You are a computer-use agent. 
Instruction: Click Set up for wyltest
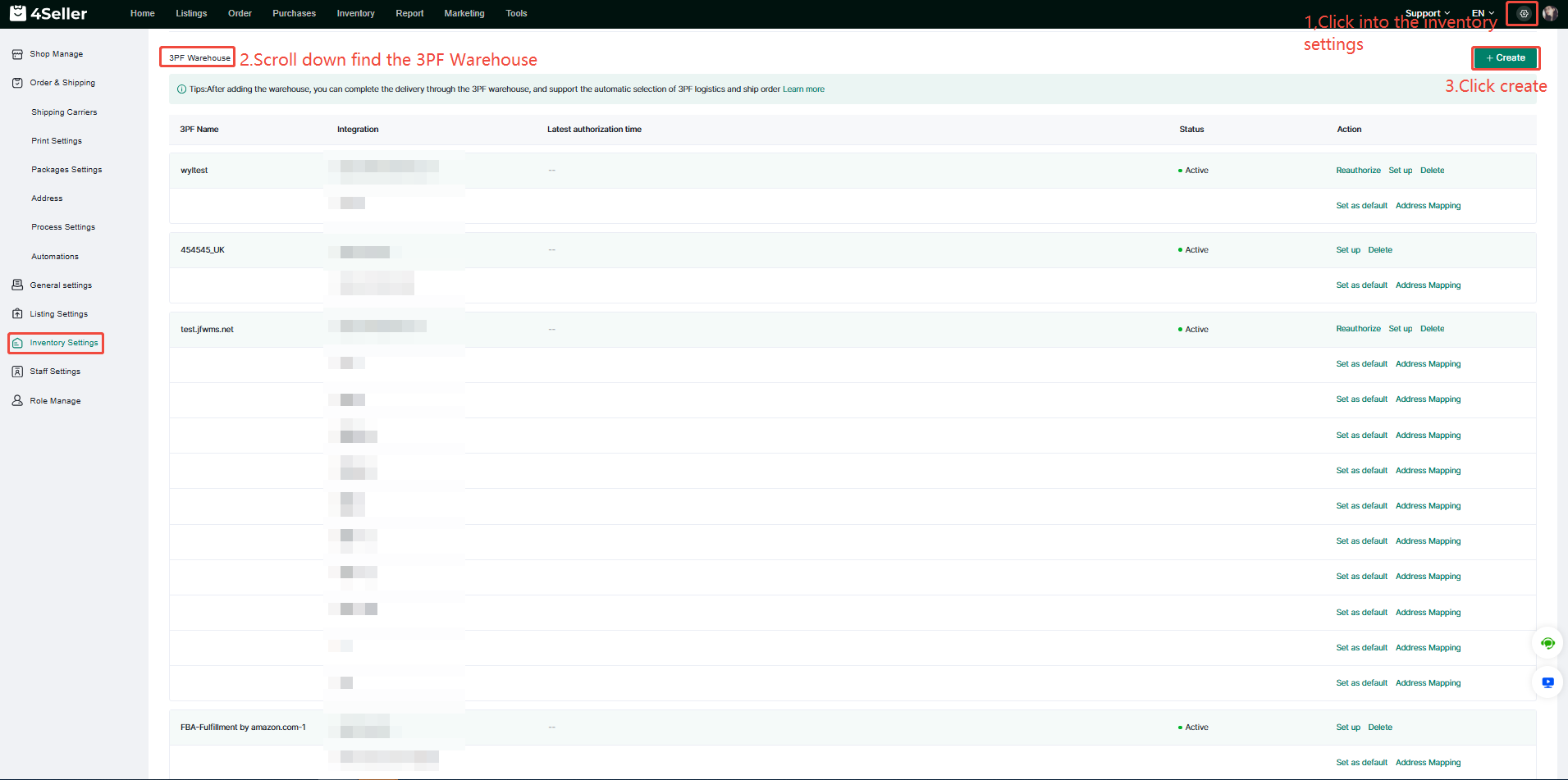[x=1401, y=171]
